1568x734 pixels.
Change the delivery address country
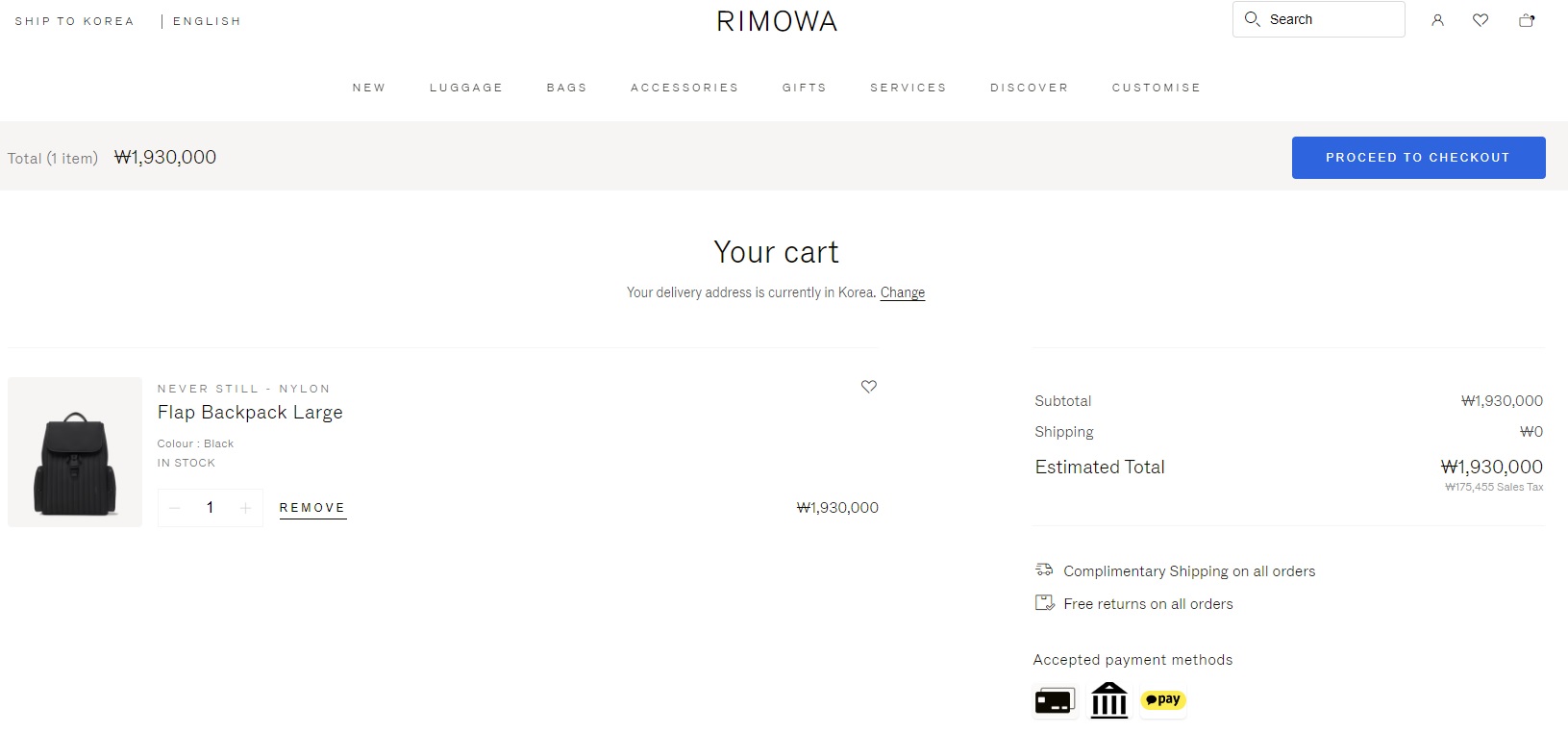point(903,292)
